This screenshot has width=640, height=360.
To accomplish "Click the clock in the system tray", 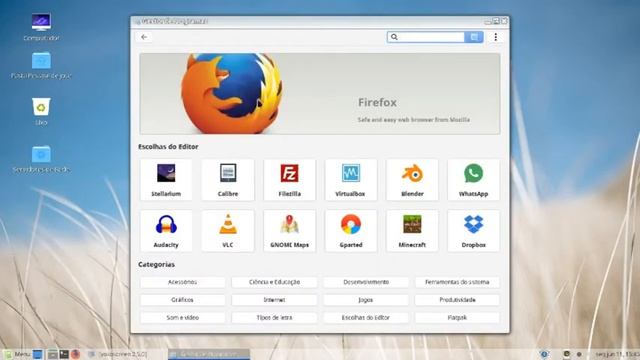I will click(617, 354).
